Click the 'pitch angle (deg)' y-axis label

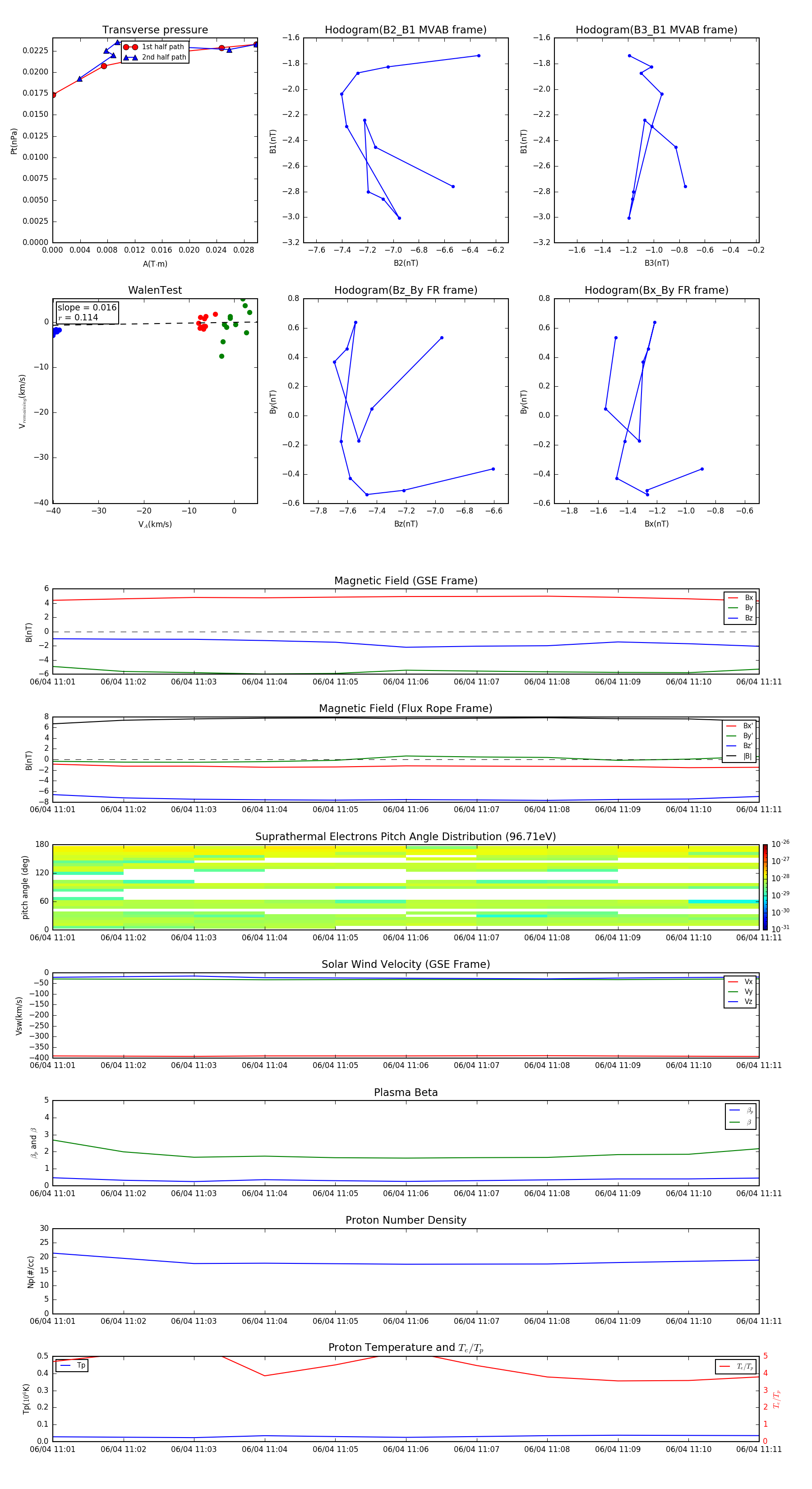coord(25,887)
